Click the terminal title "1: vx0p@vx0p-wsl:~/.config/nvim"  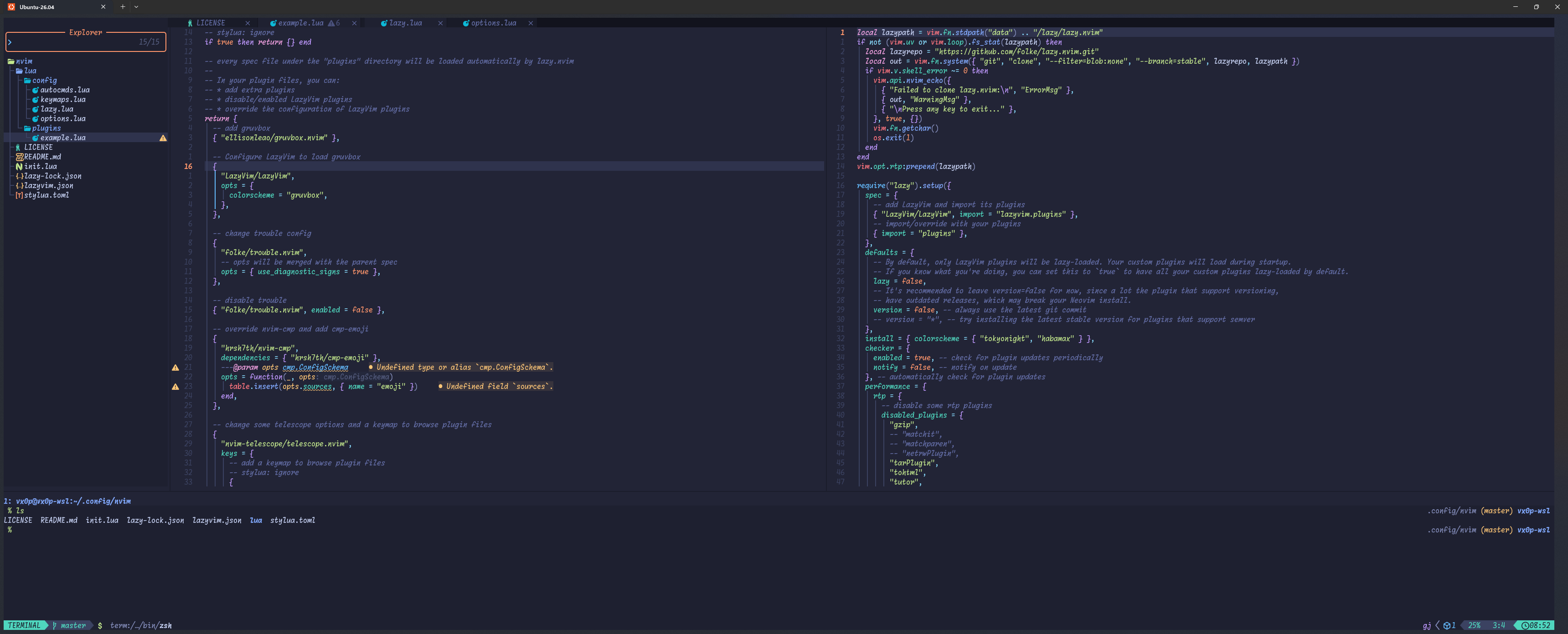(x=67, y=501)
